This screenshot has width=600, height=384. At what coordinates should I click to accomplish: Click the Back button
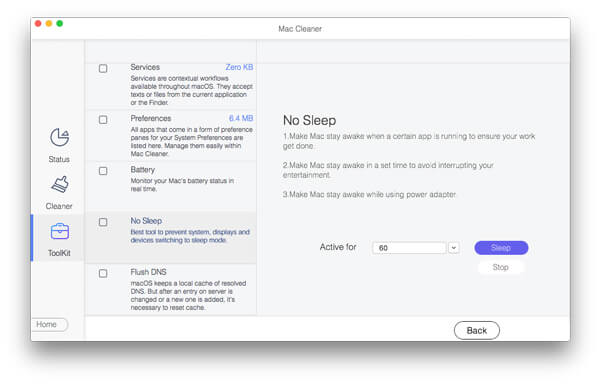pos(477,330)
